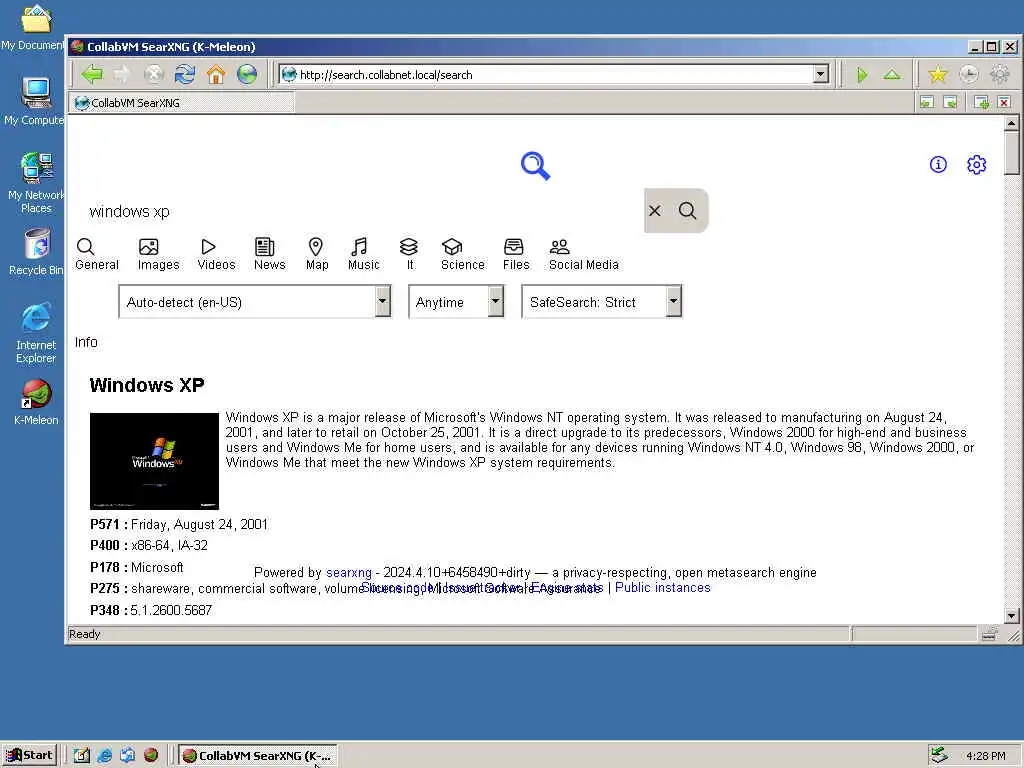
Task: Open My Network Places desktop icon
Action: pos(36,182)
